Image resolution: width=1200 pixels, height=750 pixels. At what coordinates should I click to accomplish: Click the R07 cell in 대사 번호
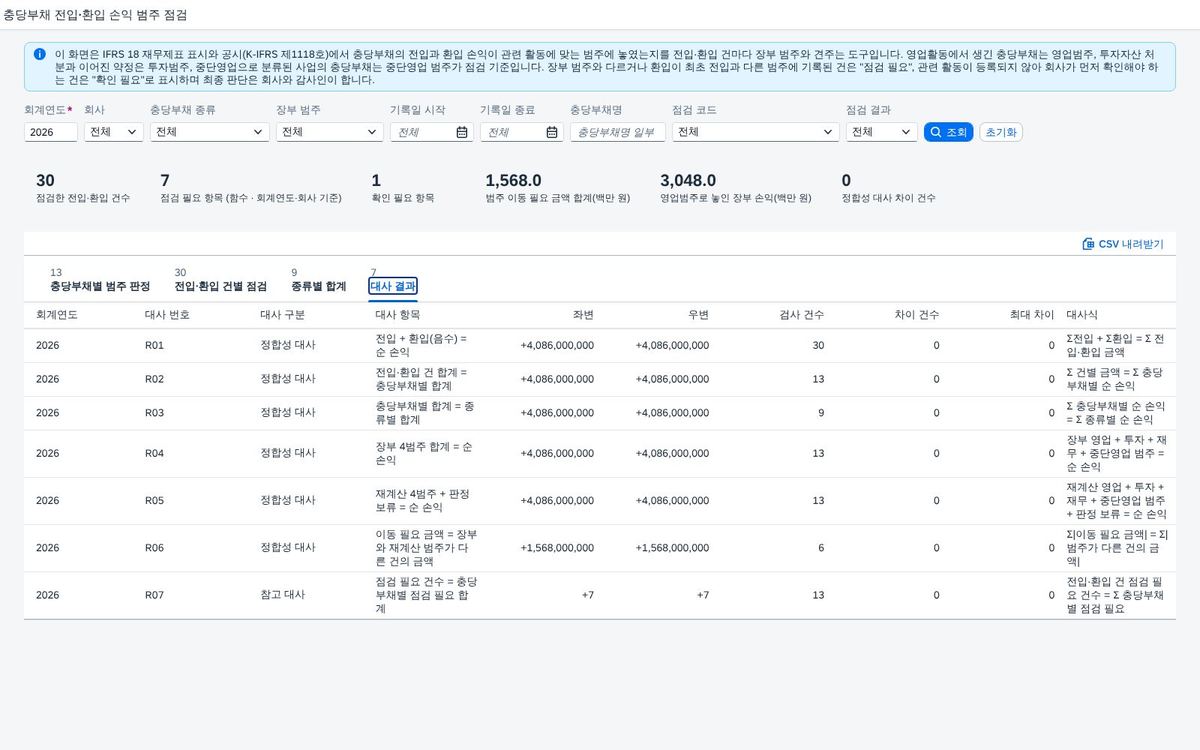(154, 595)
